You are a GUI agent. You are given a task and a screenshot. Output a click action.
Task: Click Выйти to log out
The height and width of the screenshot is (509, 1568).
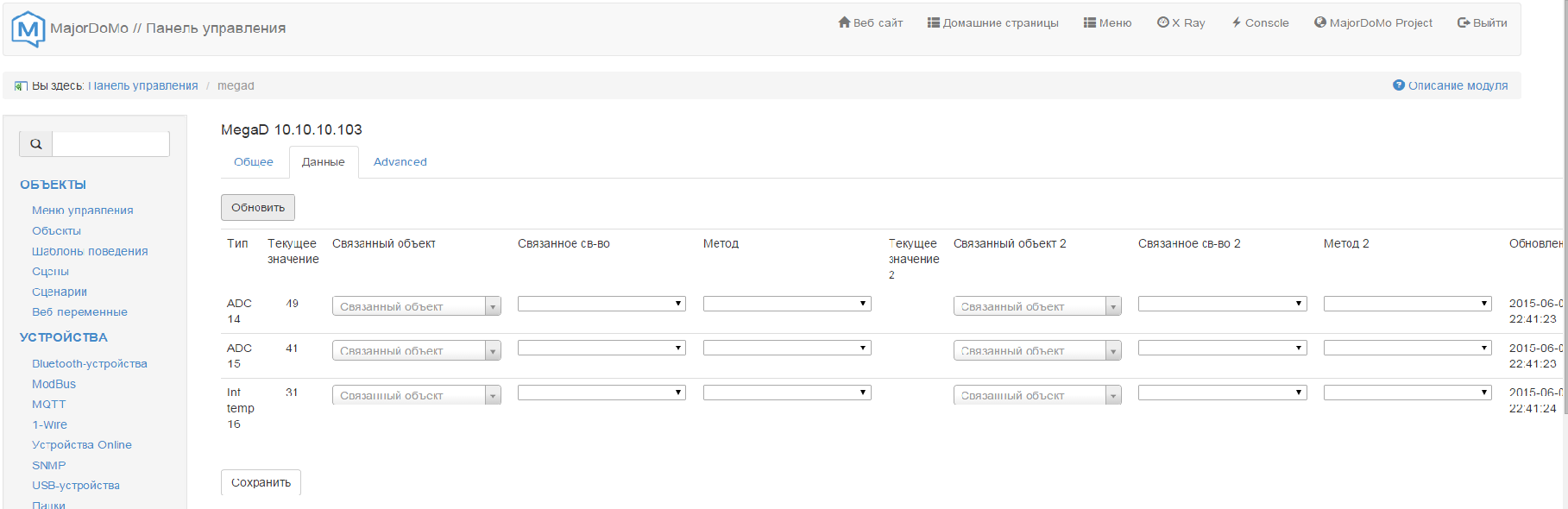pos(1482,23)
